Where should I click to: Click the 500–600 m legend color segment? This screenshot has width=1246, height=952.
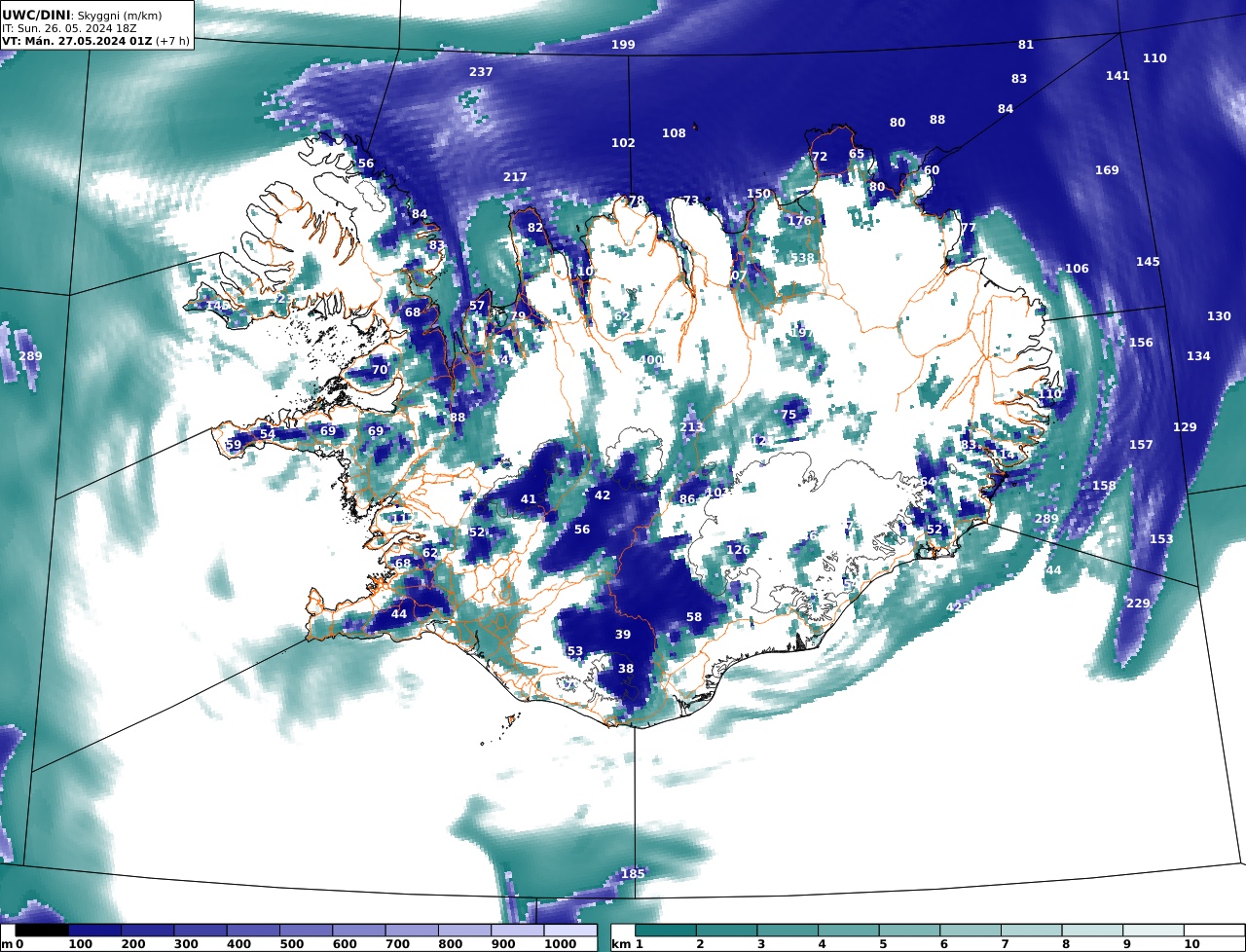pos(306,931)
